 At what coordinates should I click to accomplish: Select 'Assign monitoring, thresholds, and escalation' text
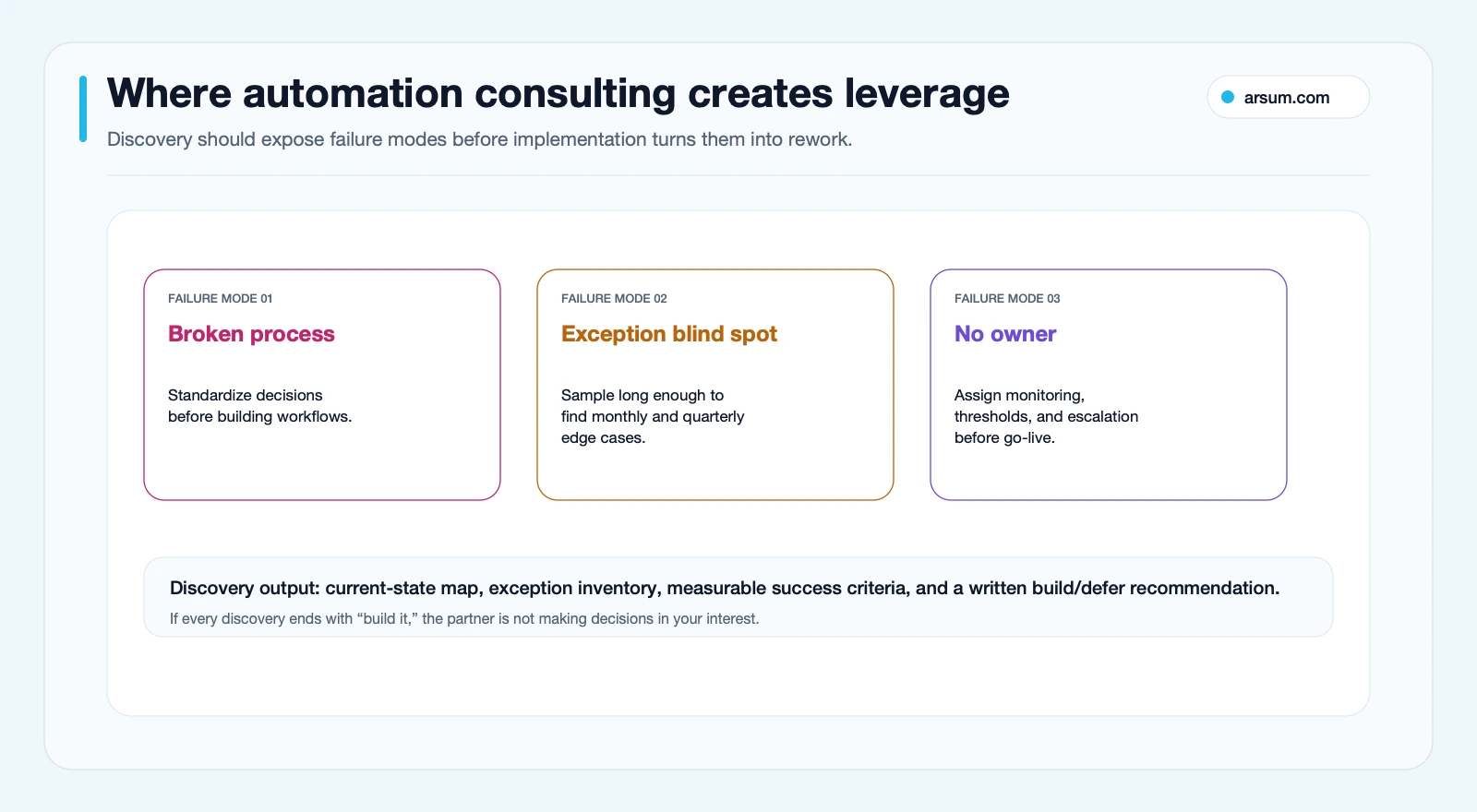pos(1047,416)
